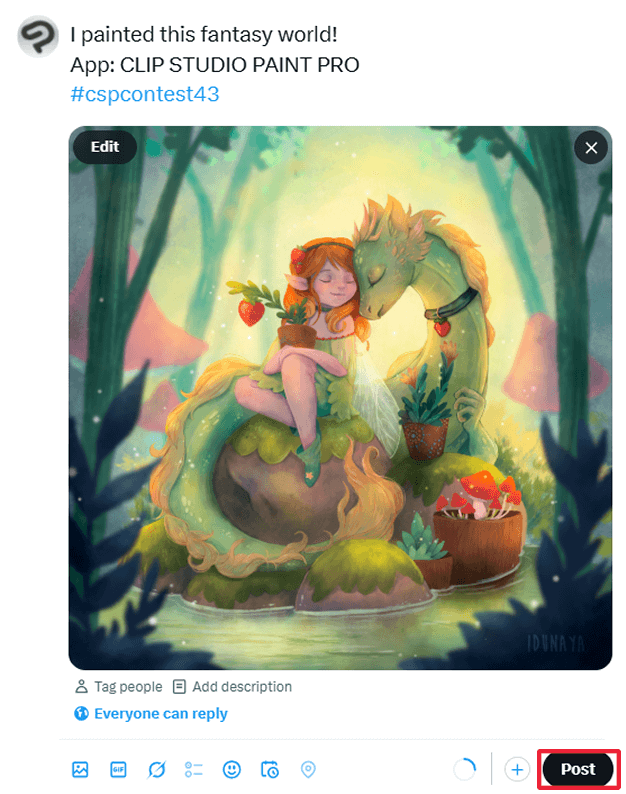Tag a location with the pin icon

click(308, 769)
